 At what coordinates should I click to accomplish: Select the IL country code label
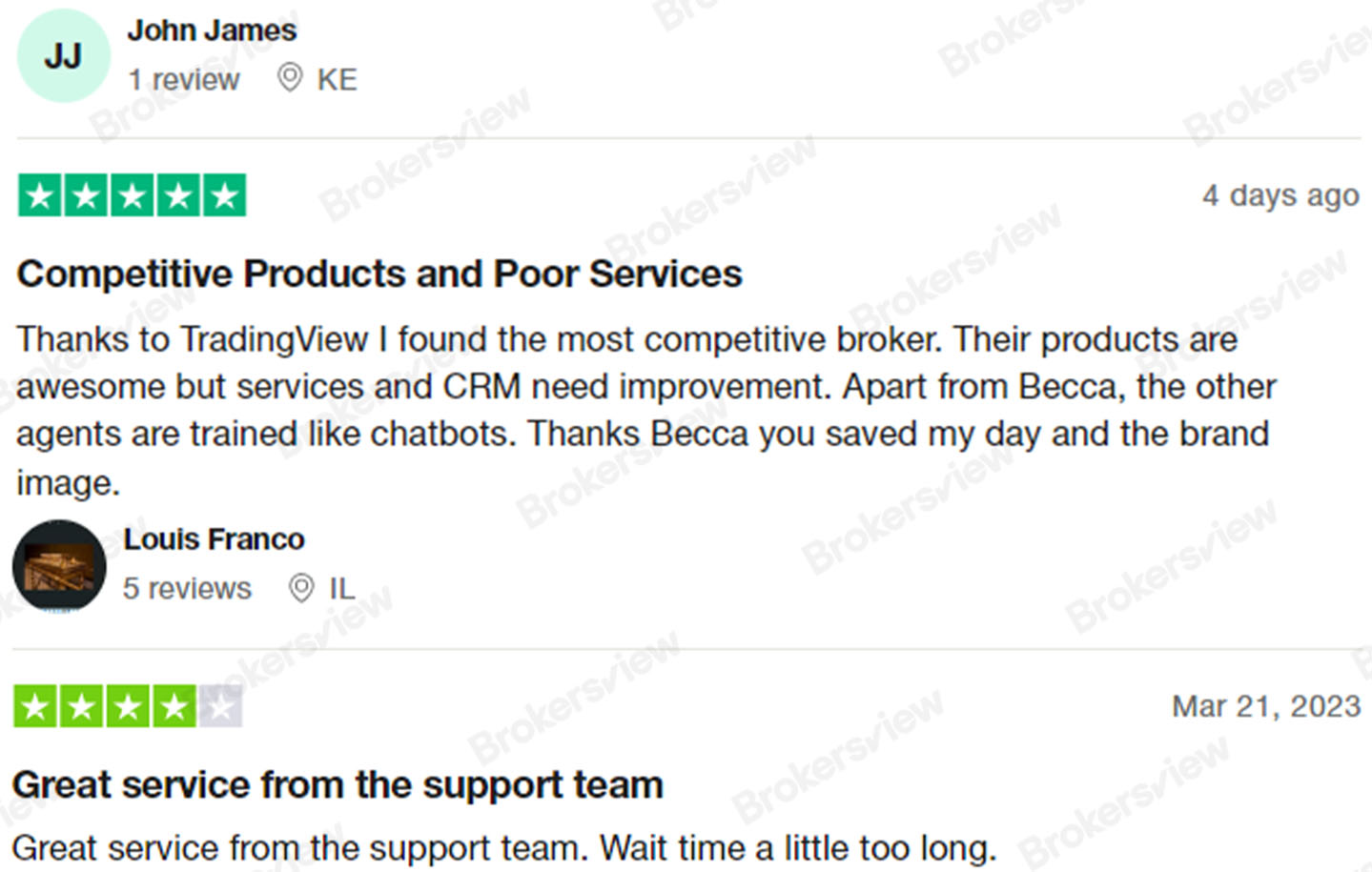[341, 589]
